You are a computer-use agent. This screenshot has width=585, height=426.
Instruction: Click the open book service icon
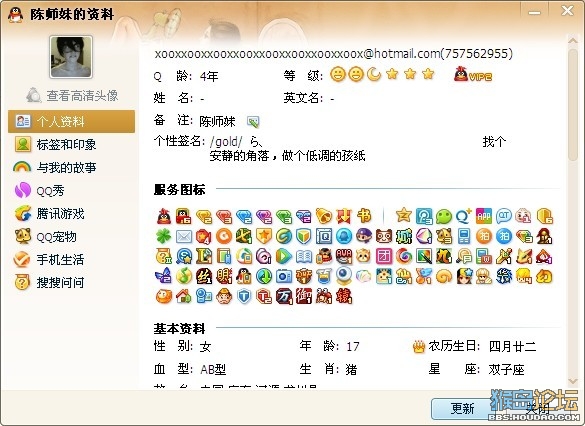(x=304, y=256)
